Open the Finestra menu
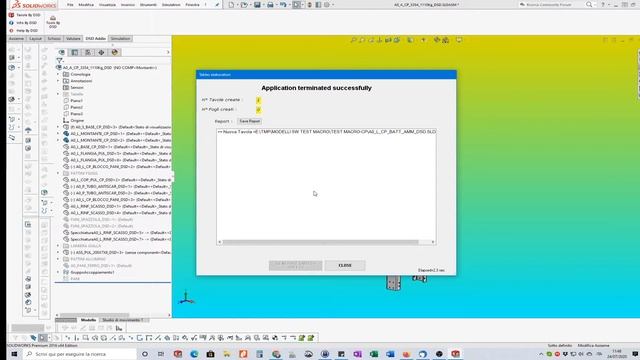The image size is (640, 360). click(192, 5)
